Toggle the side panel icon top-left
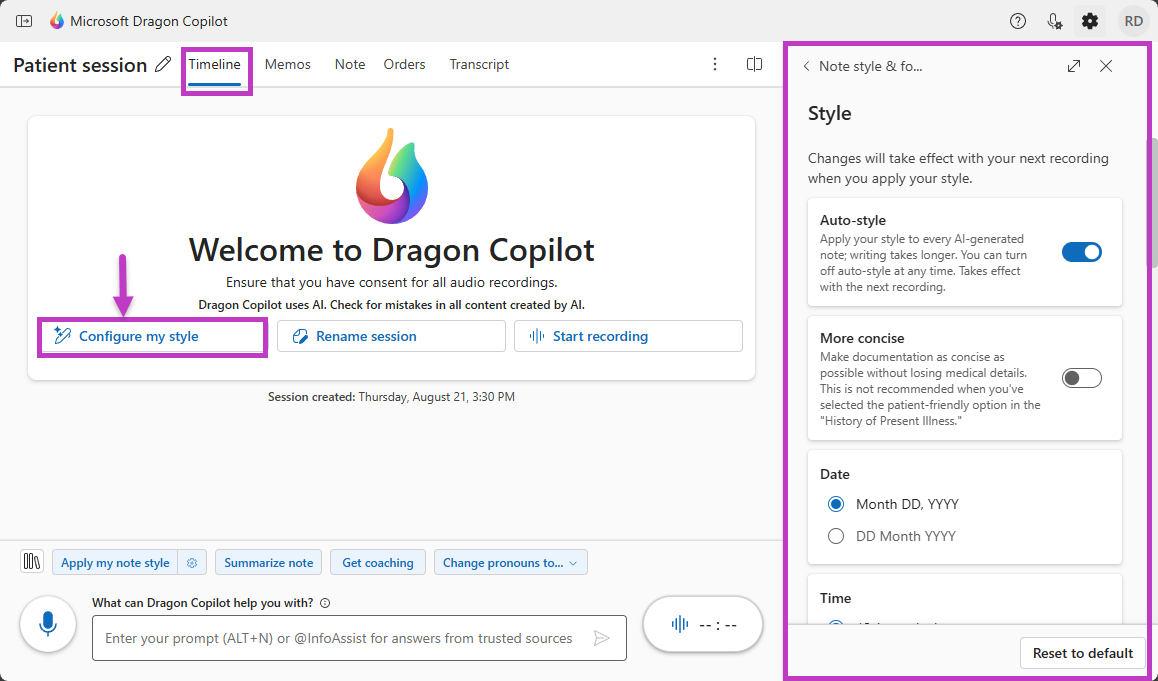This screenshot has width=1158, height=681. click(x=24, y=20)
